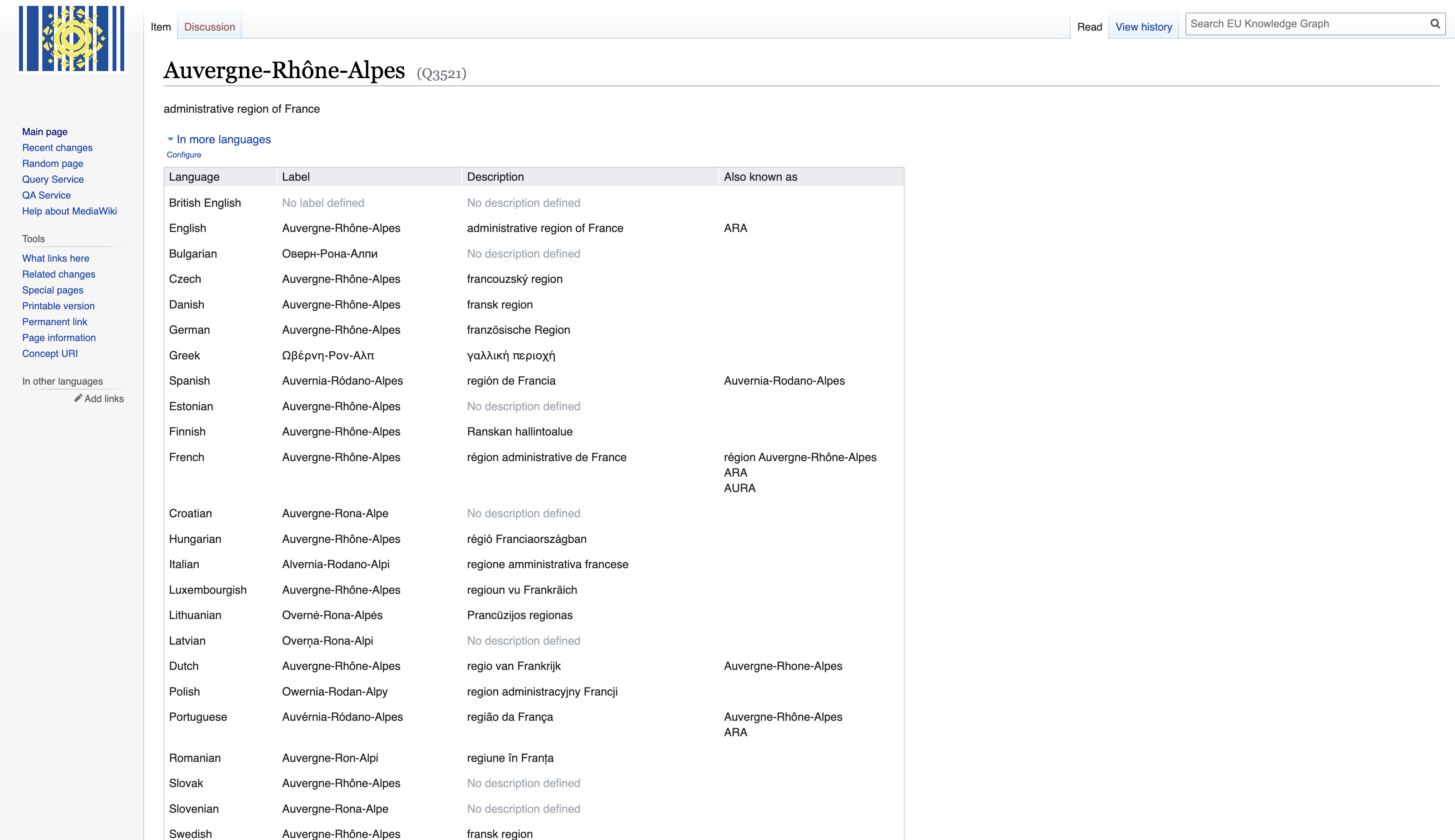Click Swedish description 'fransk region'
The height and width of the screenshot is (840, 1455).
[500, 834]
